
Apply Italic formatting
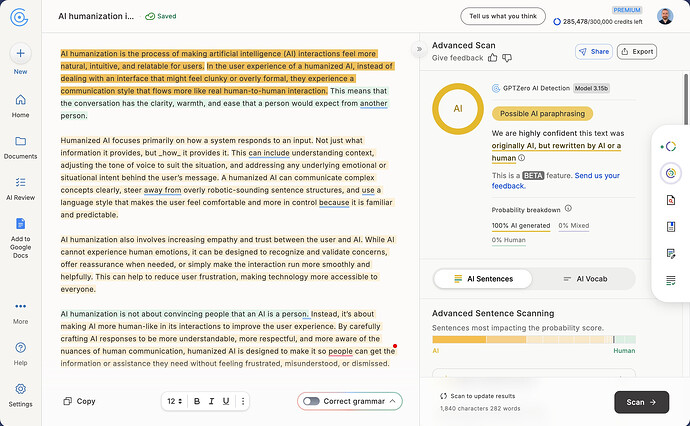coord(211,401)
